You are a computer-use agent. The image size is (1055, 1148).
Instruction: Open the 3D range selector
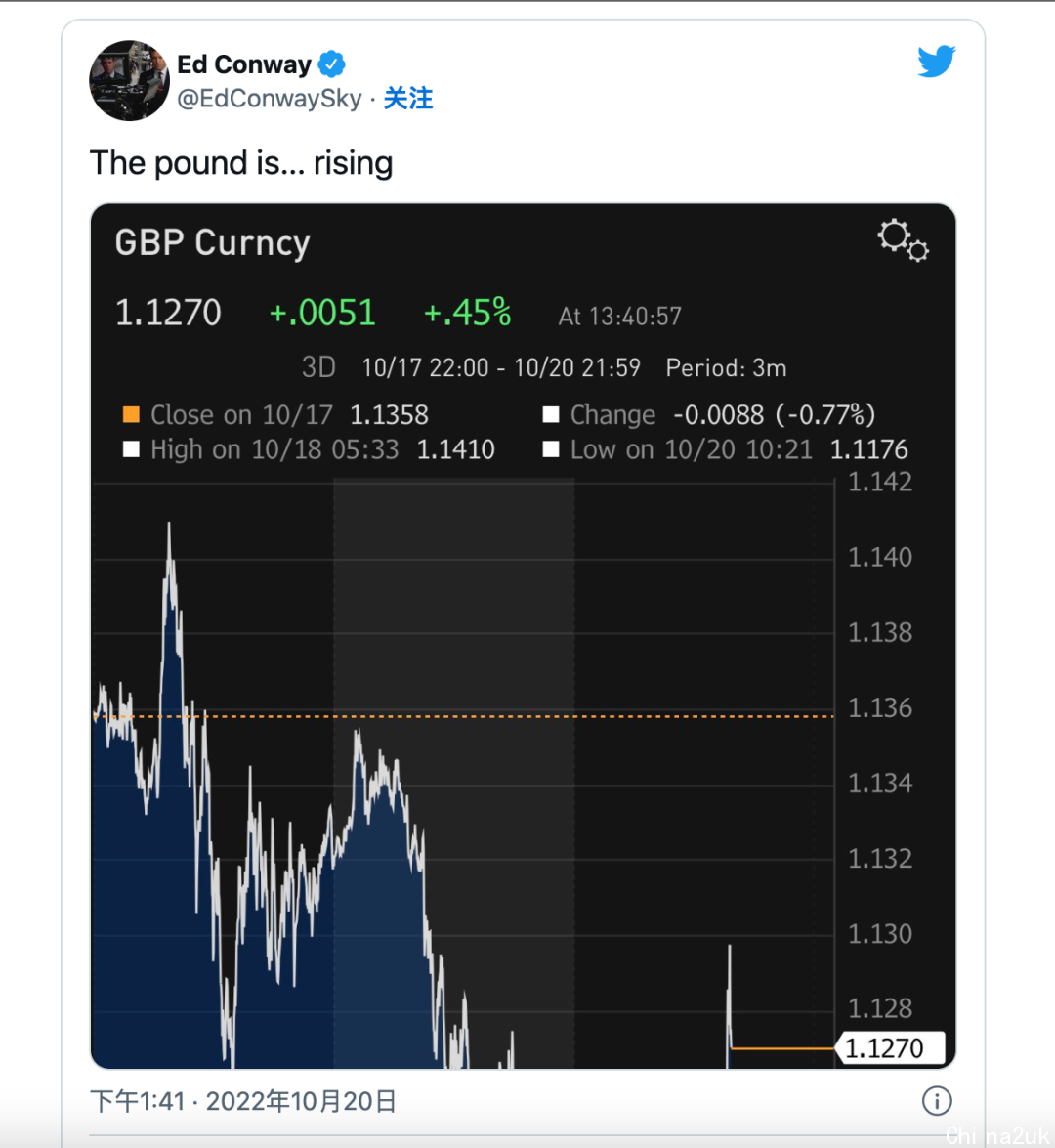318,367
